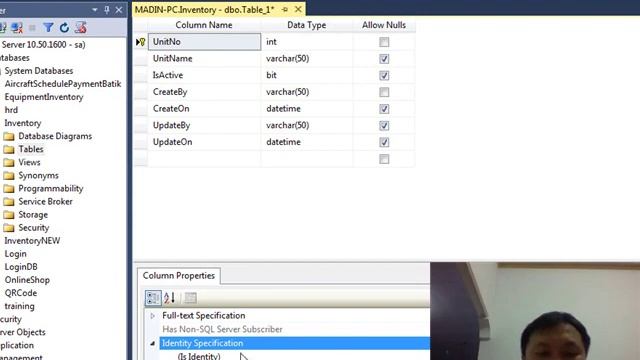Click the Property Pages icon in Column Properties
Viewport: 640px width, 360px height.
coord(190,298)
